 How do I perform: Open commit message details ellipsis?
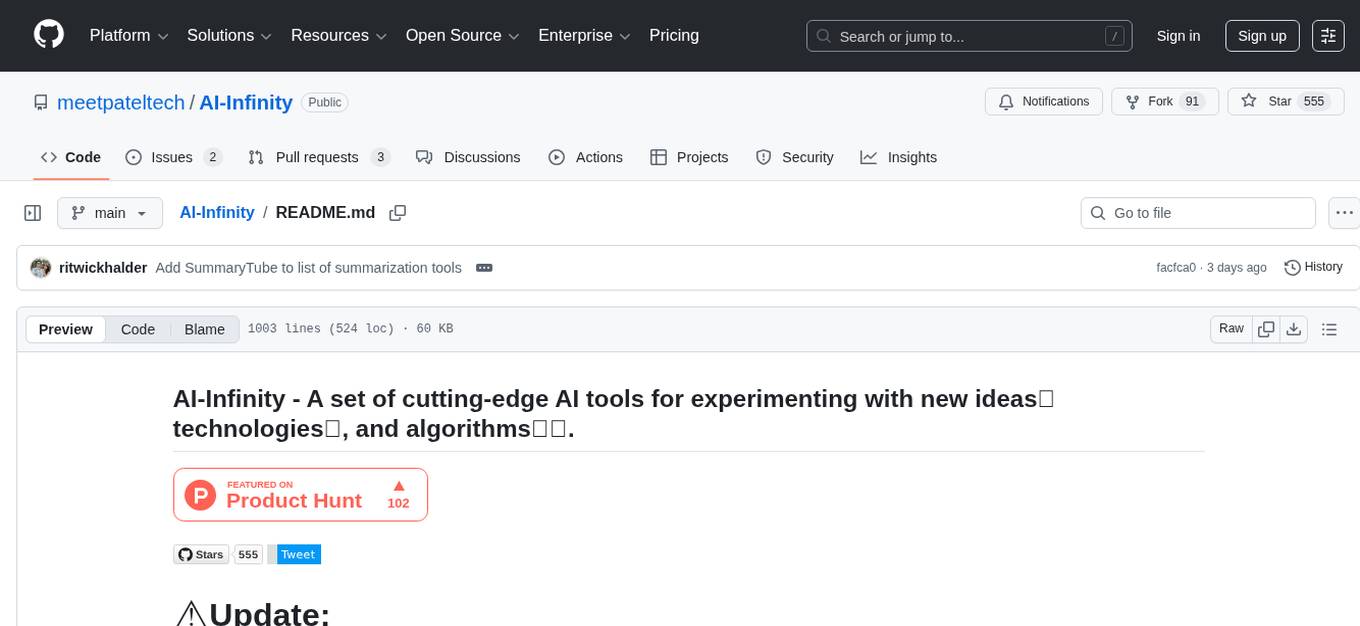pyautogui.click(x=484, y=268)
